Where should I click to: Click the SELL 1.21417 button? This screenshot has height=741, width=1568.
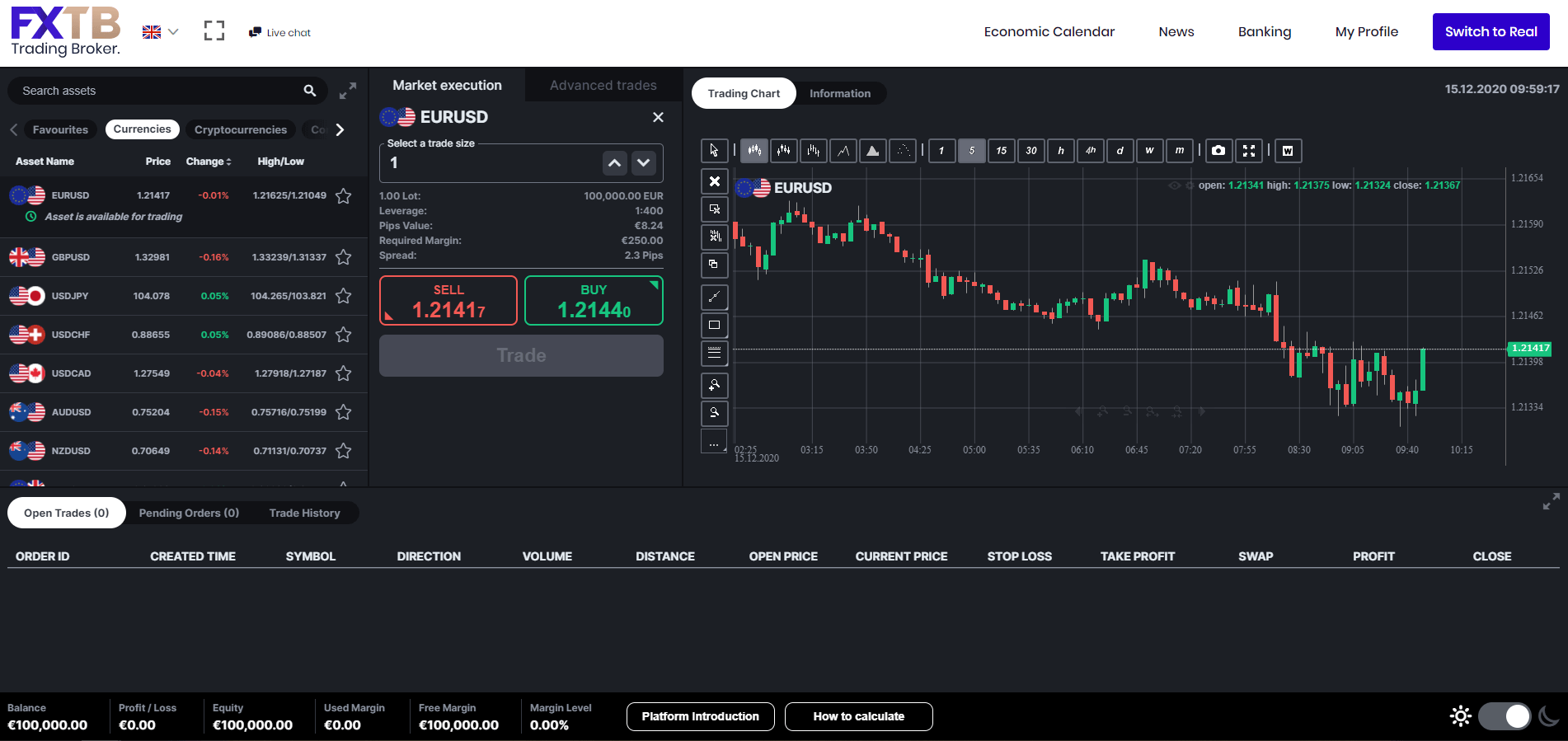point(448,301)
